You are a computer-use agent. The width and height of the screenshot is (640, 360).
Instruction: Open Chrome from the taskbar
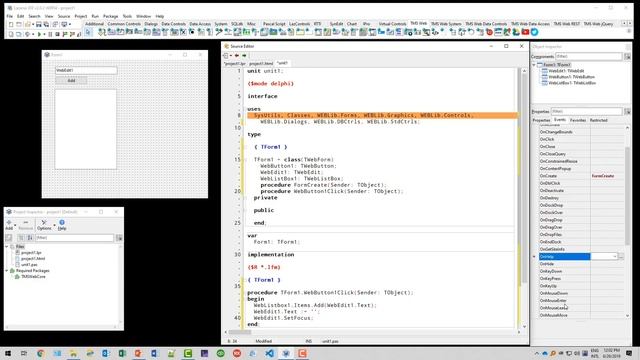coord(40,353)
